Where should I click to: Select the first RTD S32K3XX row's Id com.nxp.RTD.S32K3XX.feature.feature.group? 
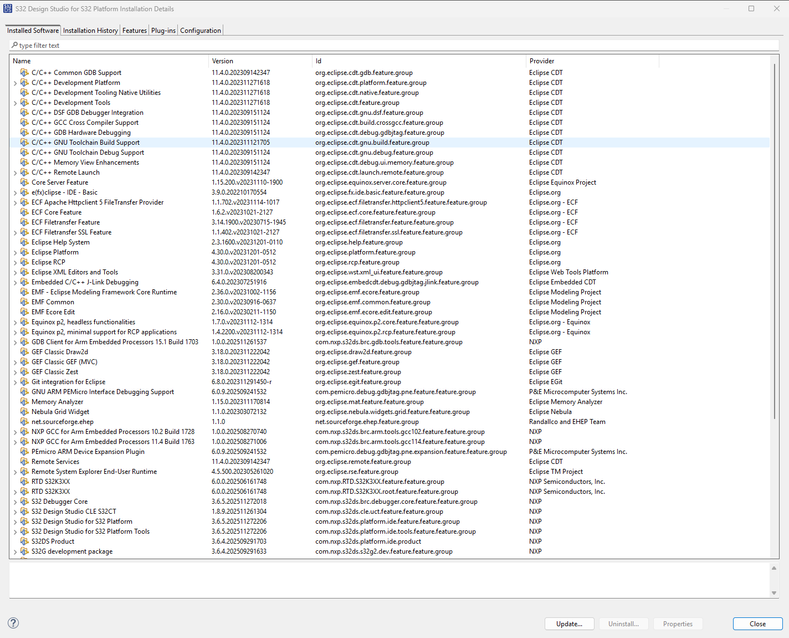(x=379, y=482)
